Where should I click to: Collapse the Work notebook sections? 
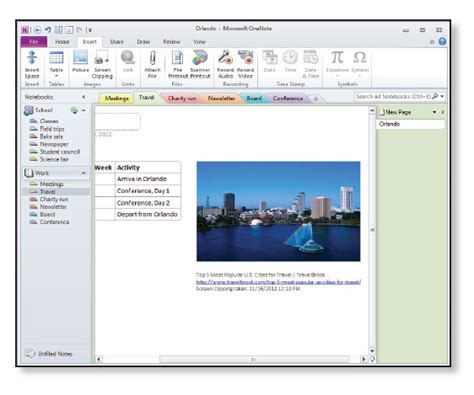pyautogui.click(x=83, y=173)
